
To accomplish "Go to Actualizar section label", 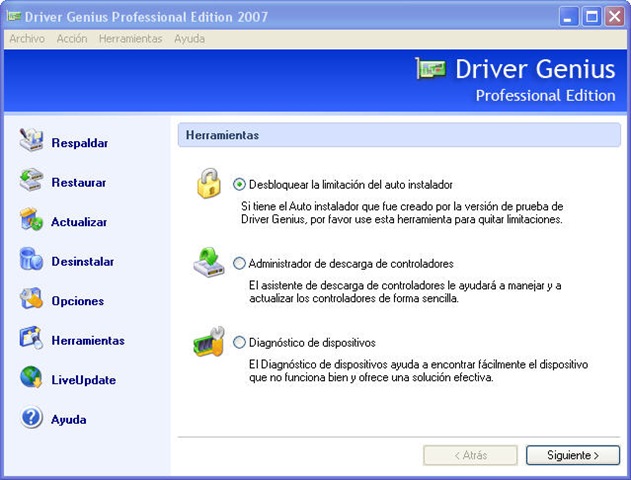I will click(x=79, y=222).
